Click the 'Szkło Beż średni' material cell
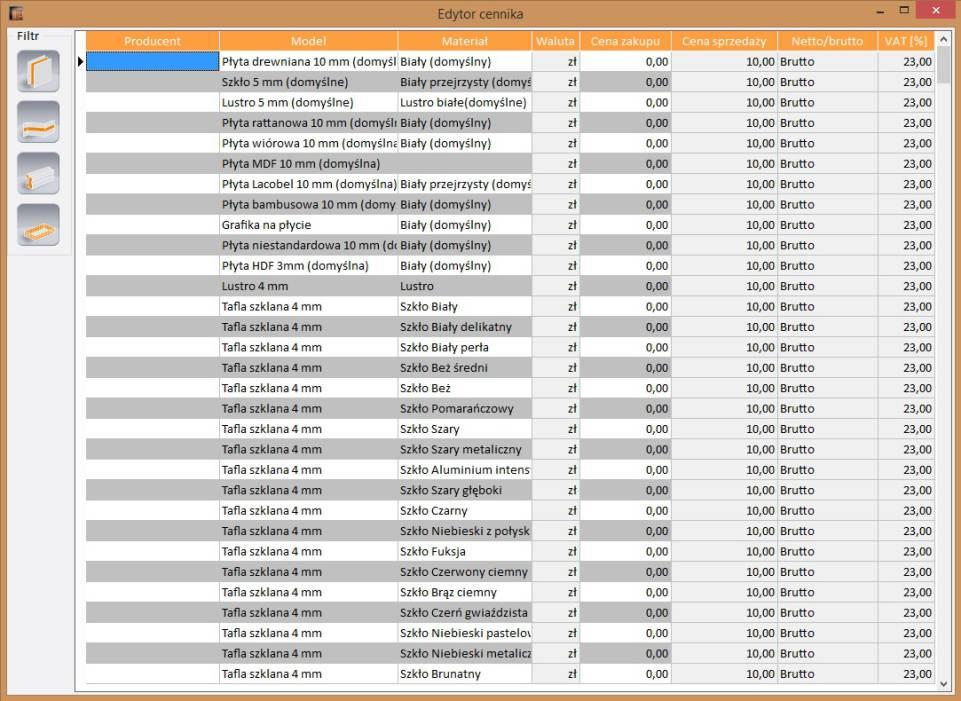This screenshot has width=961, height=701. point(465,368)
